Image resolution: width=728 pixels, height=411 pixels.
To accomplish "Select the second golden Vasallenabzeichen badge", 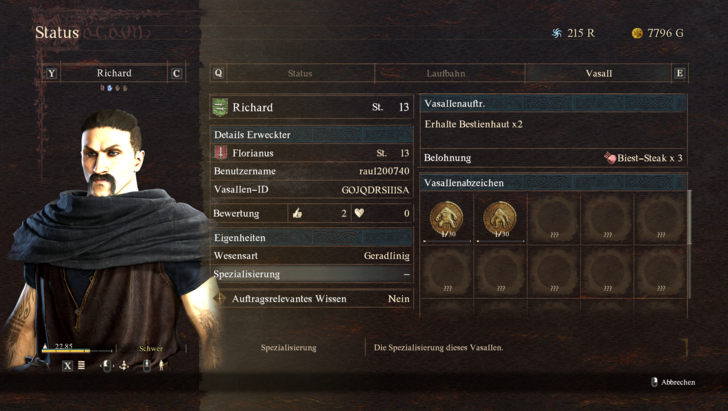I will pos(500,218).
